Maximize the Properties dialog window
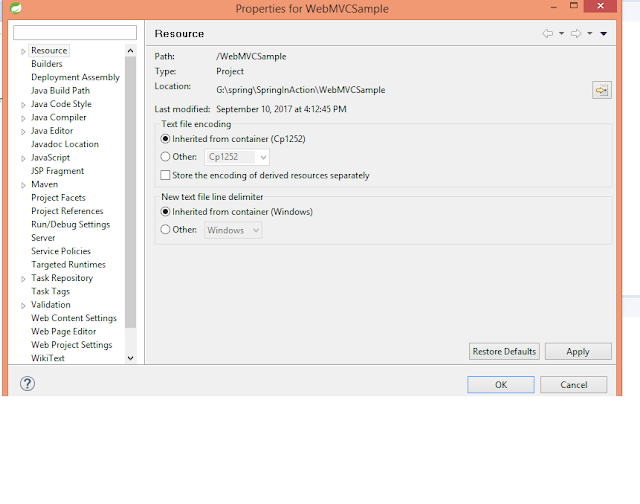The image size is (640, 504). click(573, 6)
